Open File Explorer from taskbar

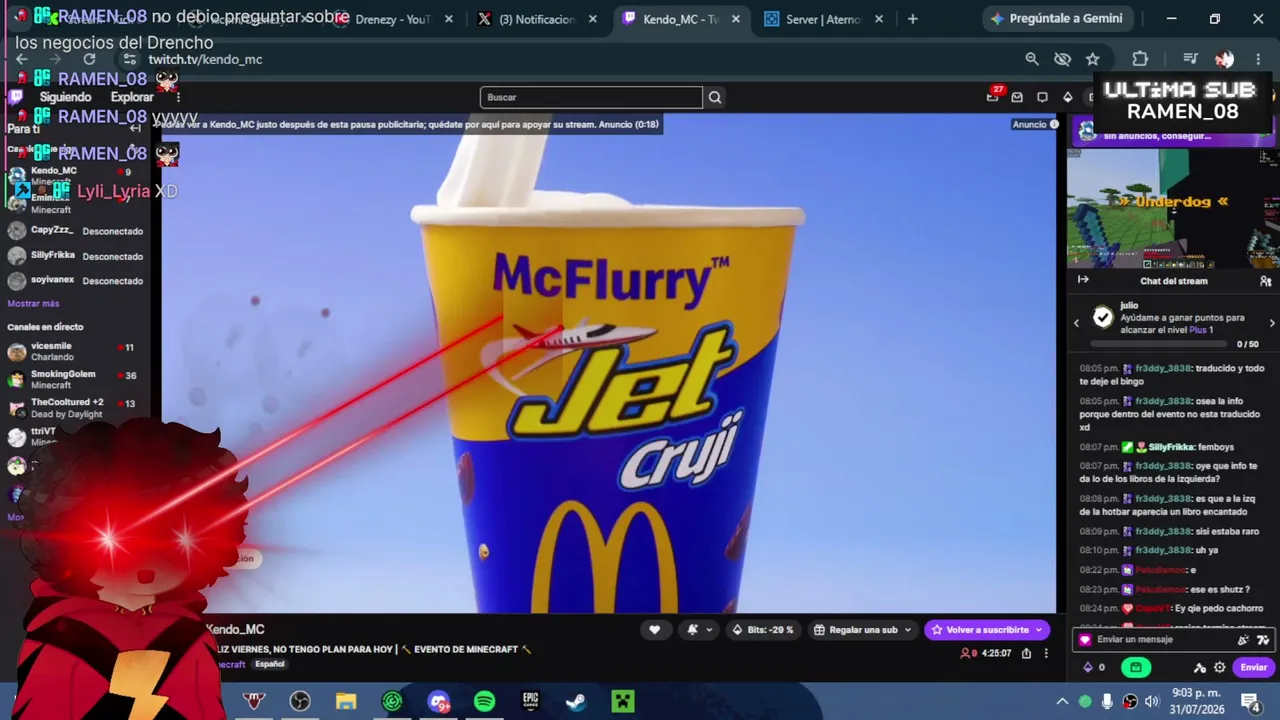346,701
